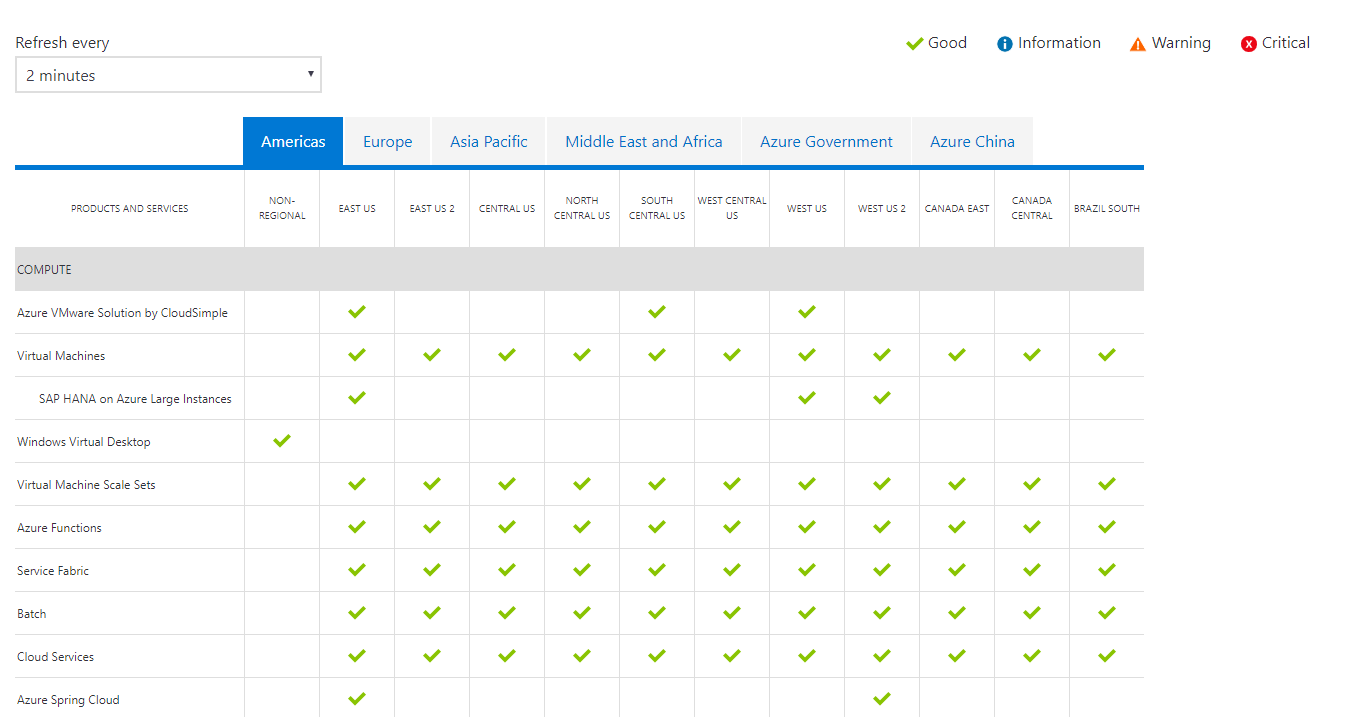Click the orange Warning triangle legend icon
The height and width of the screenshot is (717, 1348).
(x=1137, y=44)
